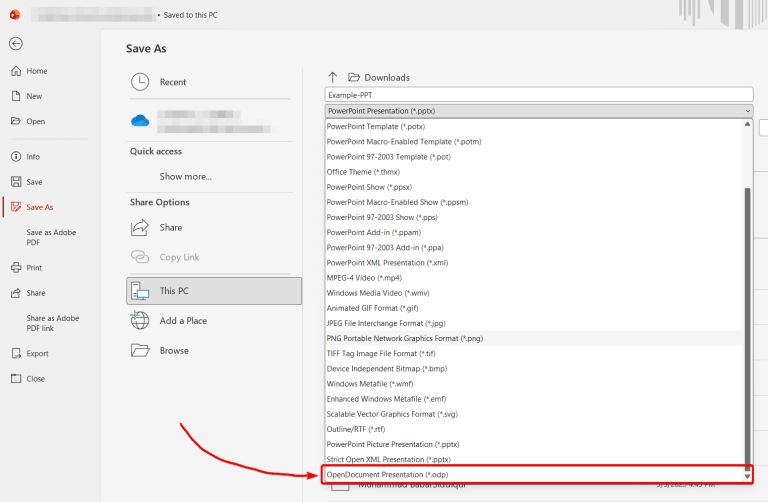This screenshot has height=502, width=768.
Task: Click the PowerPoint app logo
Action: click(x=15, y=15)
